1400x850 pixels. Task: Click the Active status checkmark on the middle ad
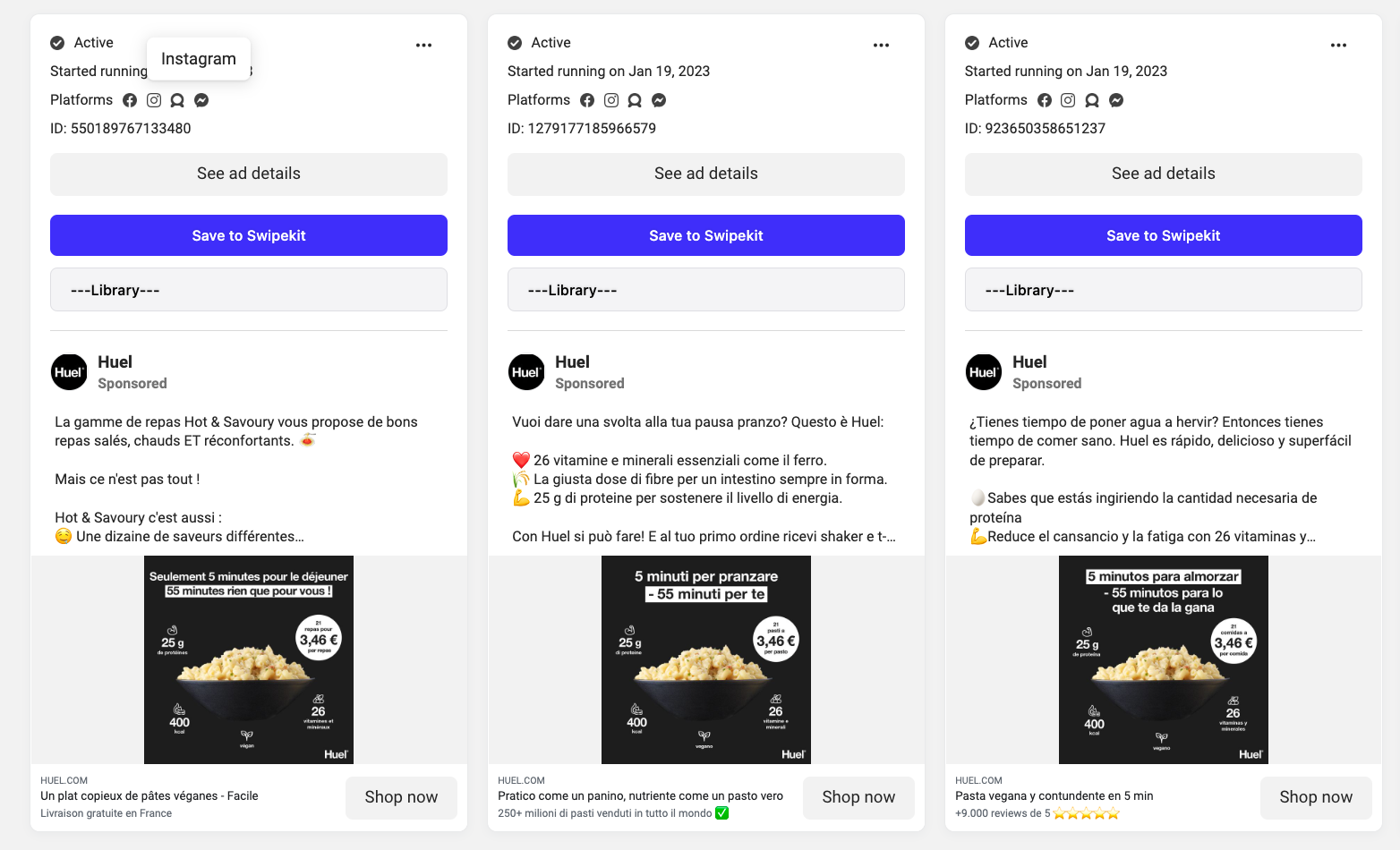[x=516, y=42]
